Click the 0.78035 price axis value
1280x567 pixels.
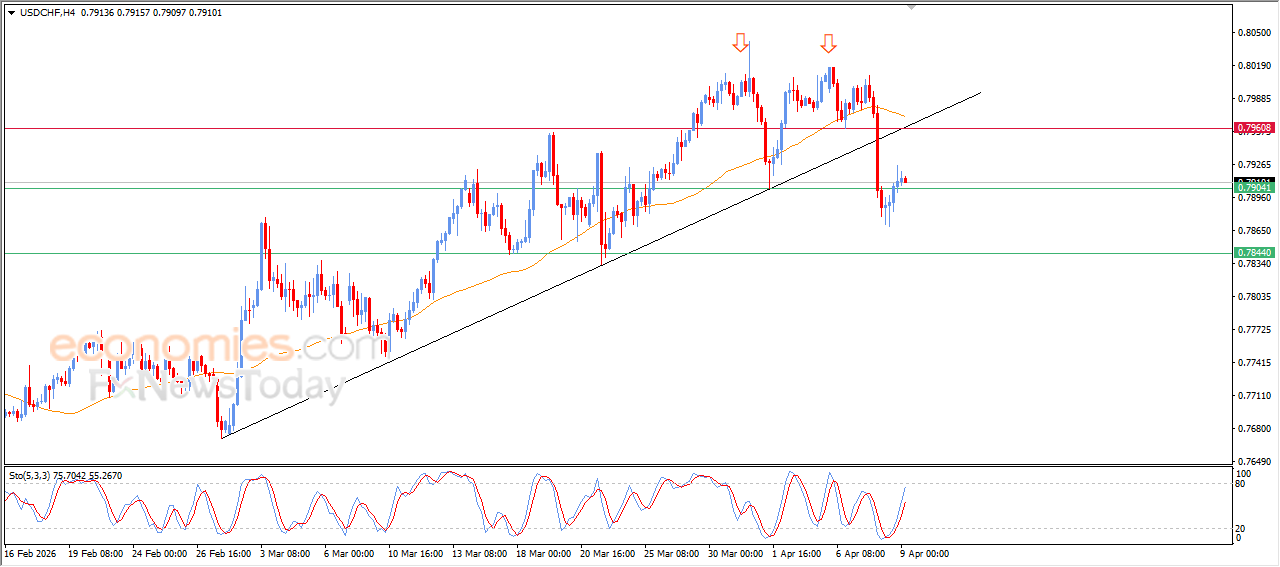point(1256,297)
